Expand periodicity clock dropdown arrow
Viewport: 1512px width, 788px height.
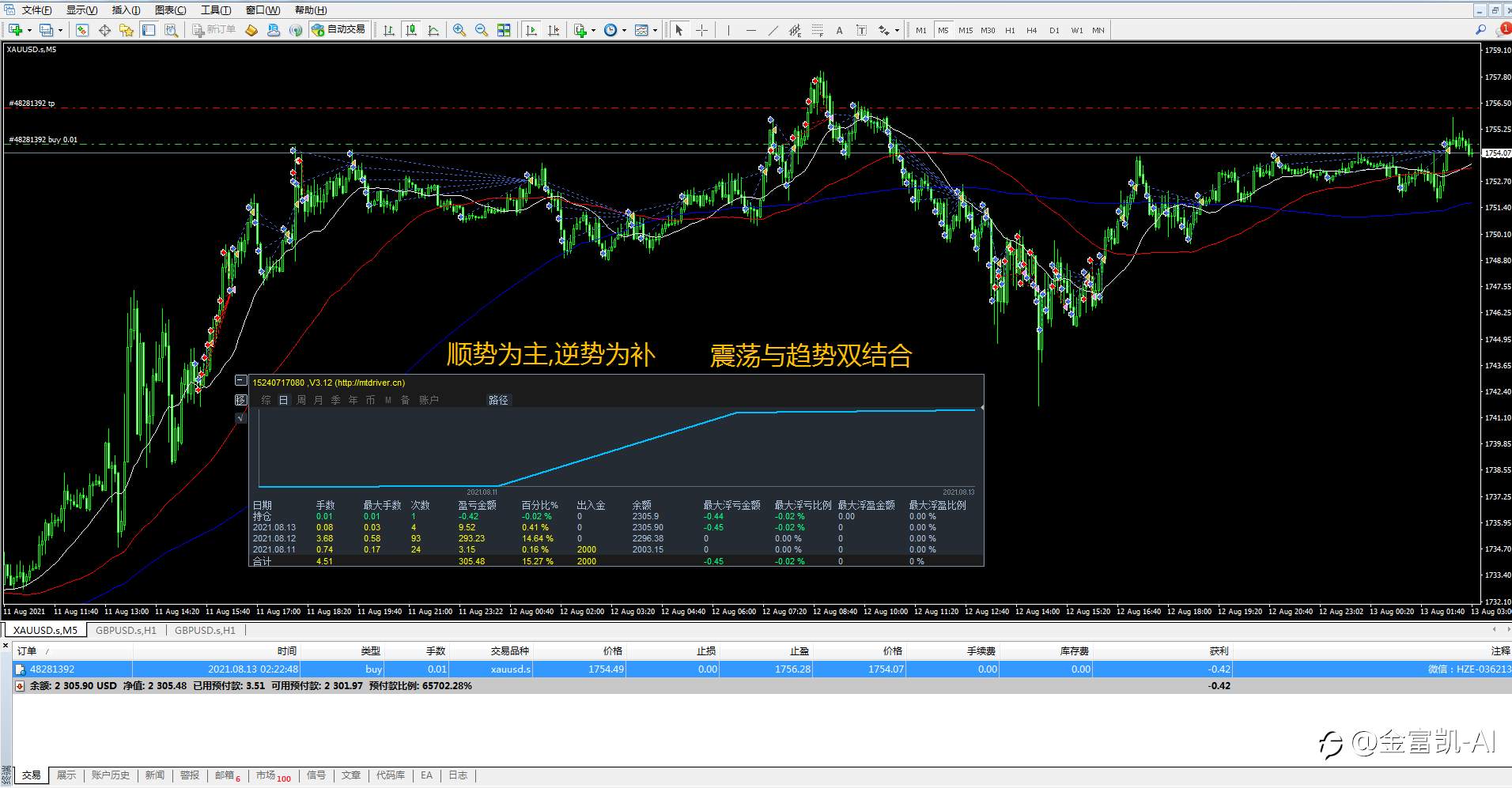(x=625, y=30)
